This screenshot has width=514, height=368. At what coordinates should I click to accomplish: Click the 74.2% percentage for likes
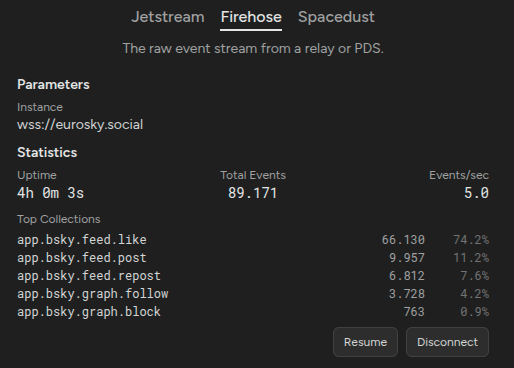click(x=471, y=240)
